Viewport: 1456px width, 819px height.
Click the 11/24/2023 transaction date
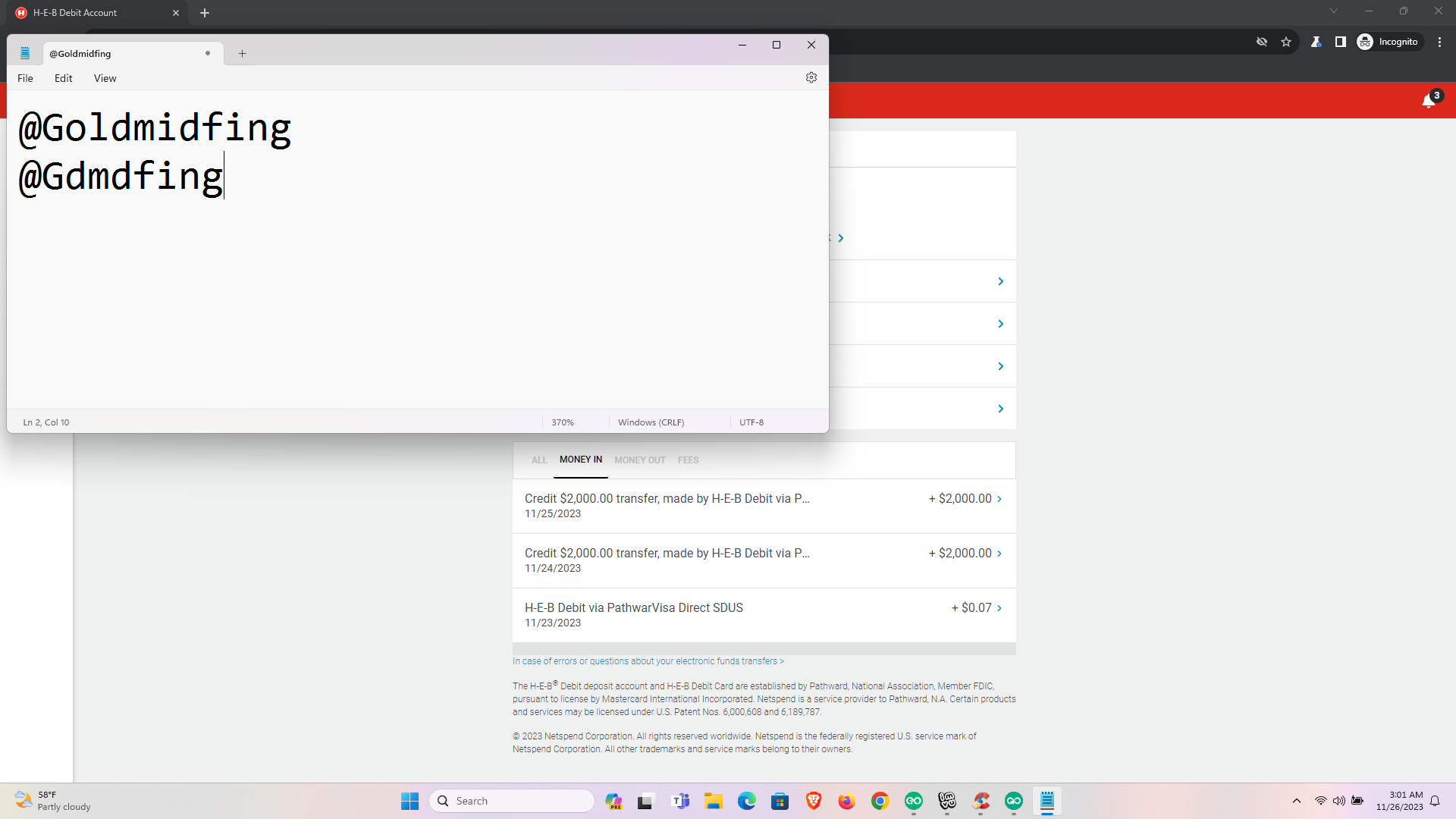tap(553, 568)
